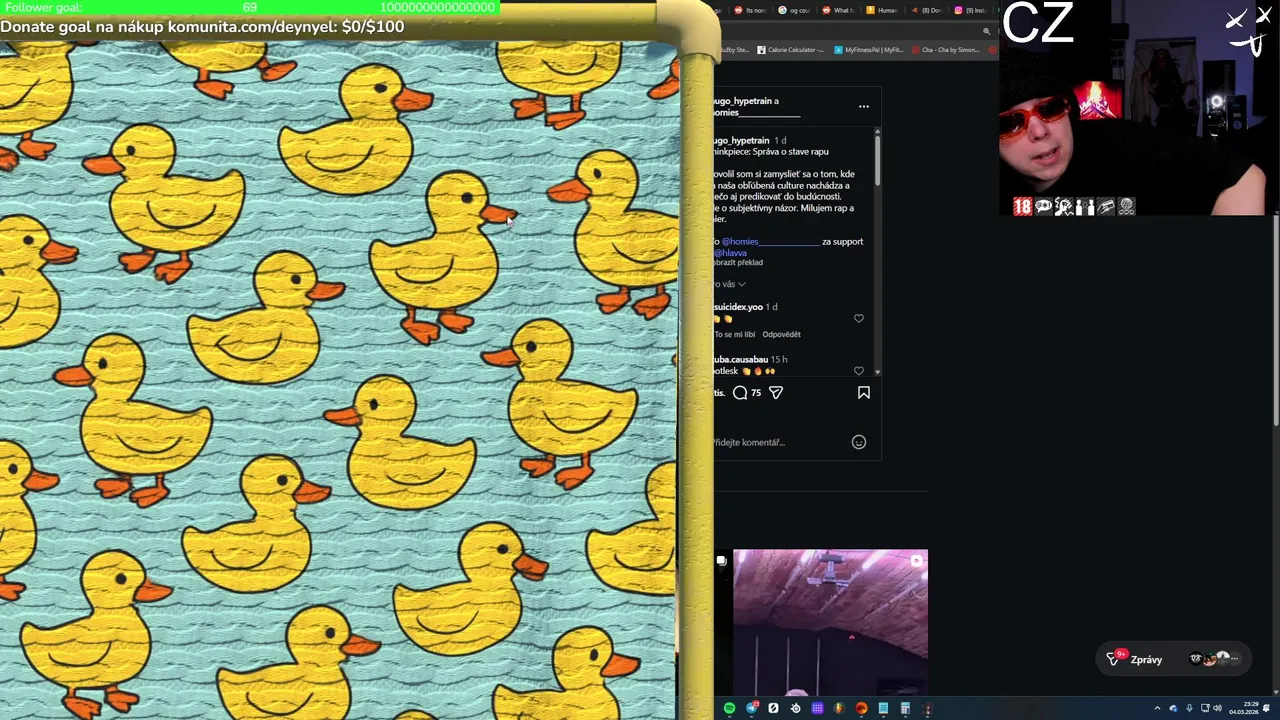Open the Notepad app in taskbar

point(883,708)
